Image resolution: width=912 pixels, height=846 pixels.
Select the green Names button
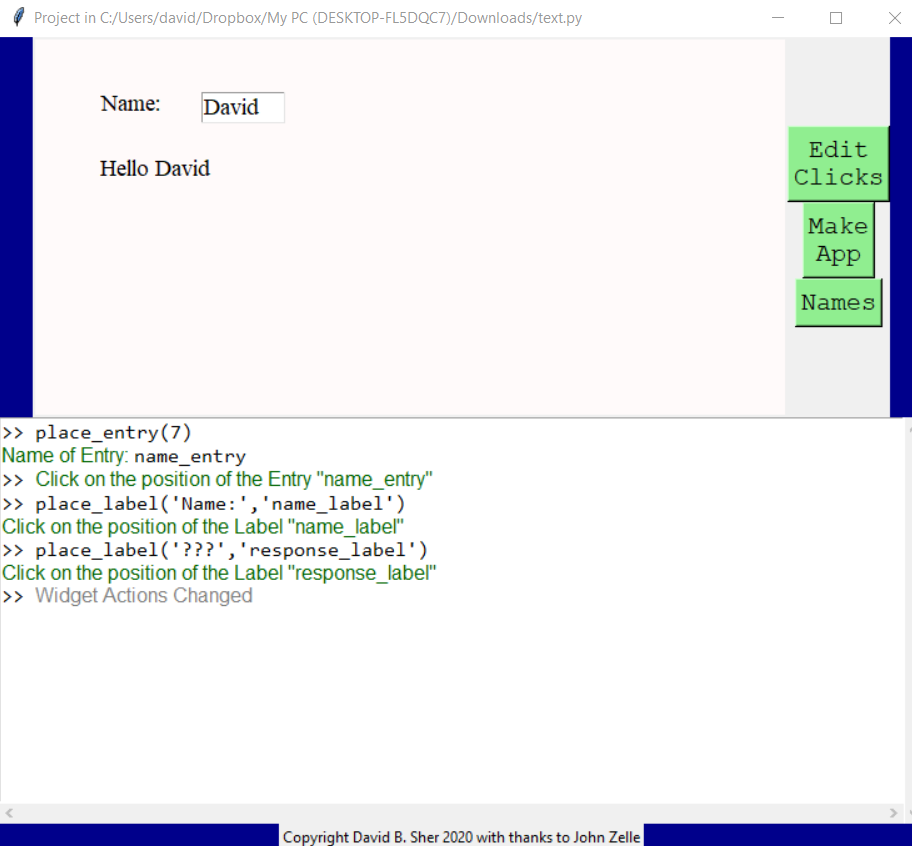pyautogui.click(x=838, y=302)
